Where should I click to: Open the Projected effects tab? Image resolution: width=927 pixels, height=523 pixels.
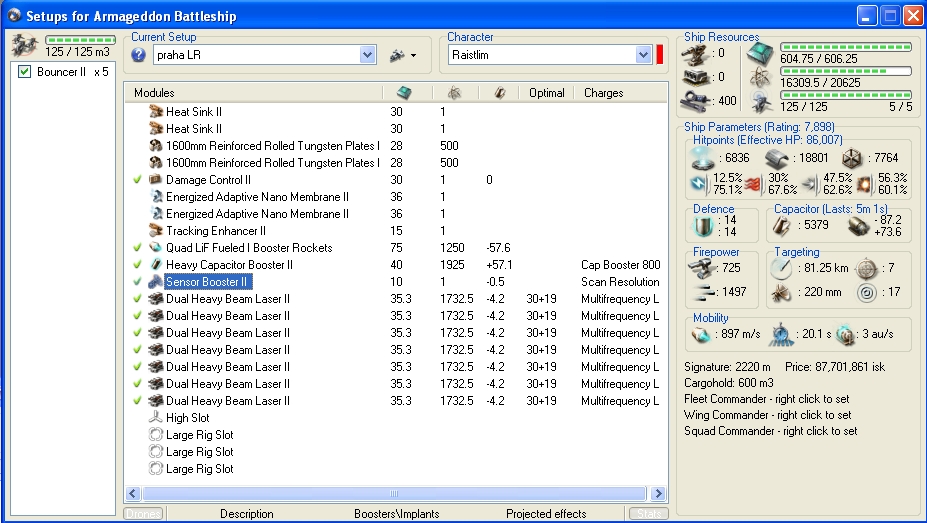546,514
